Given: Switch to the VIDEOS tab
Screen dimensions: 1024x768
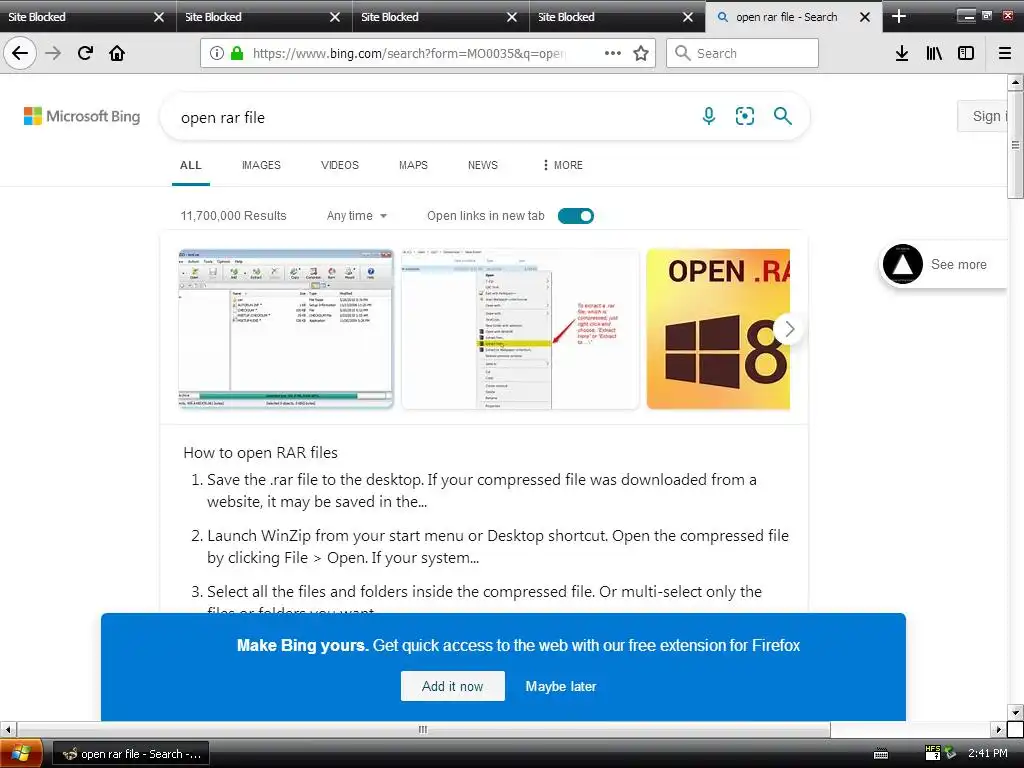Looking at the screenshot, I should click(340, 165).
